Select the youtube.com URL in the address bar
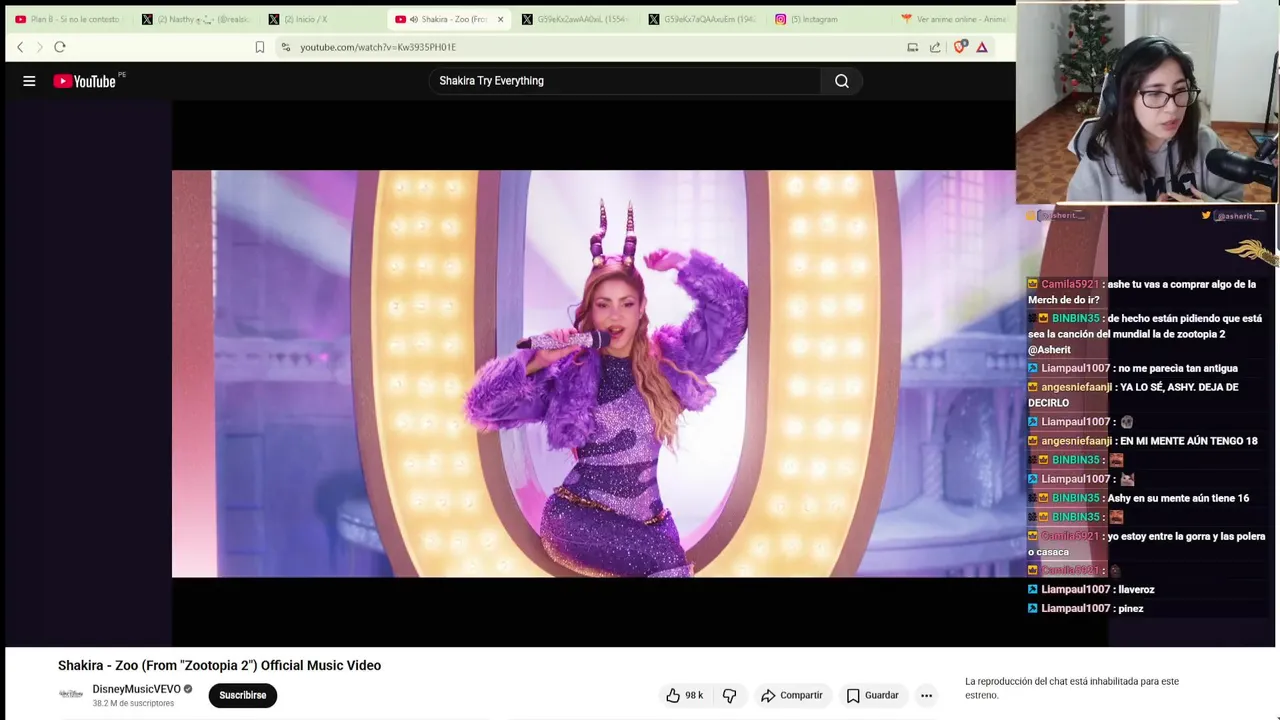Viewport: 1280px width, 720px height. (378, 47)
